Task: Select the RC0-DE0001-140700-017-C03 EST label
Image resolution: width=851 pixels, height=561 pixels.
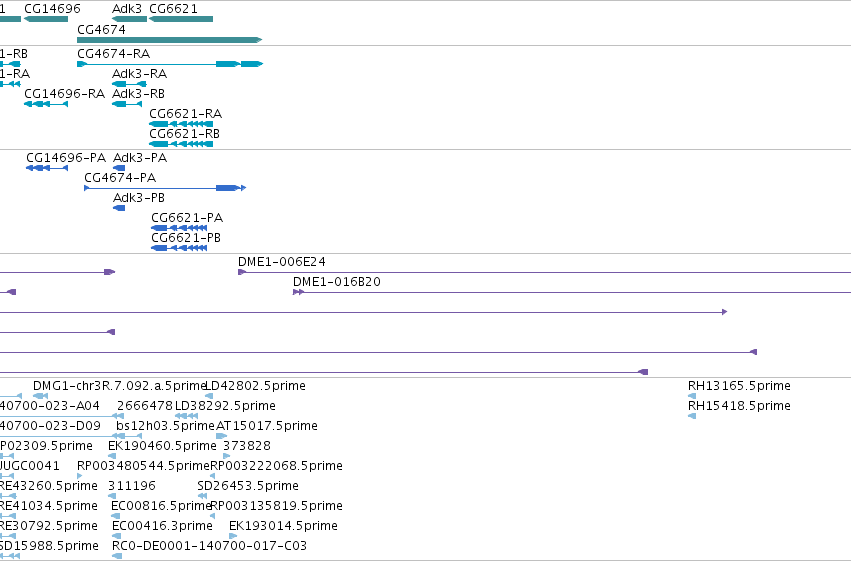Action: coord(209,546)
